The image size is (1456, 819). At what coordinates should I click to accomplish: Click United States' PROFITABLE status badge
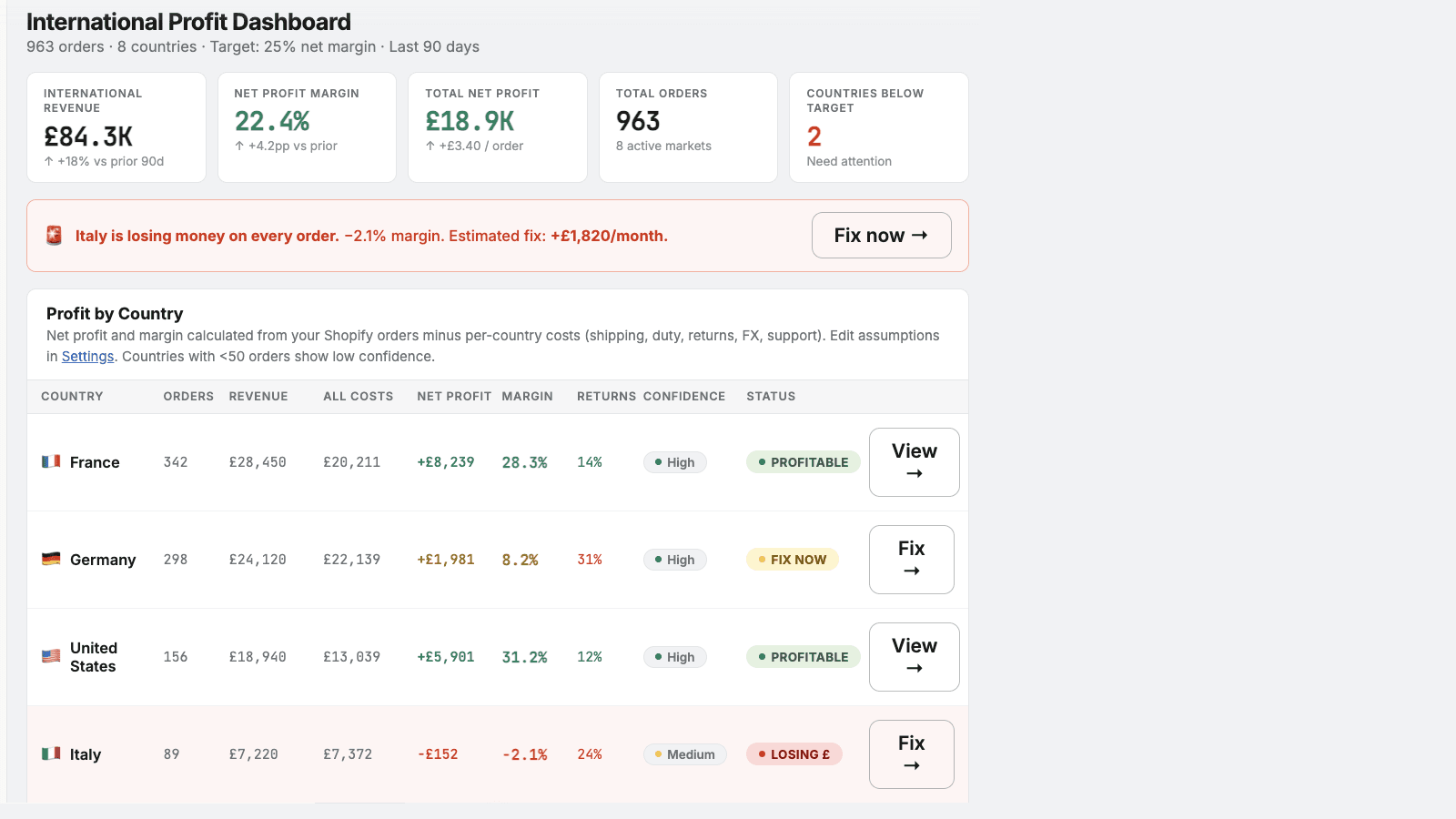[x=804, y=657]
